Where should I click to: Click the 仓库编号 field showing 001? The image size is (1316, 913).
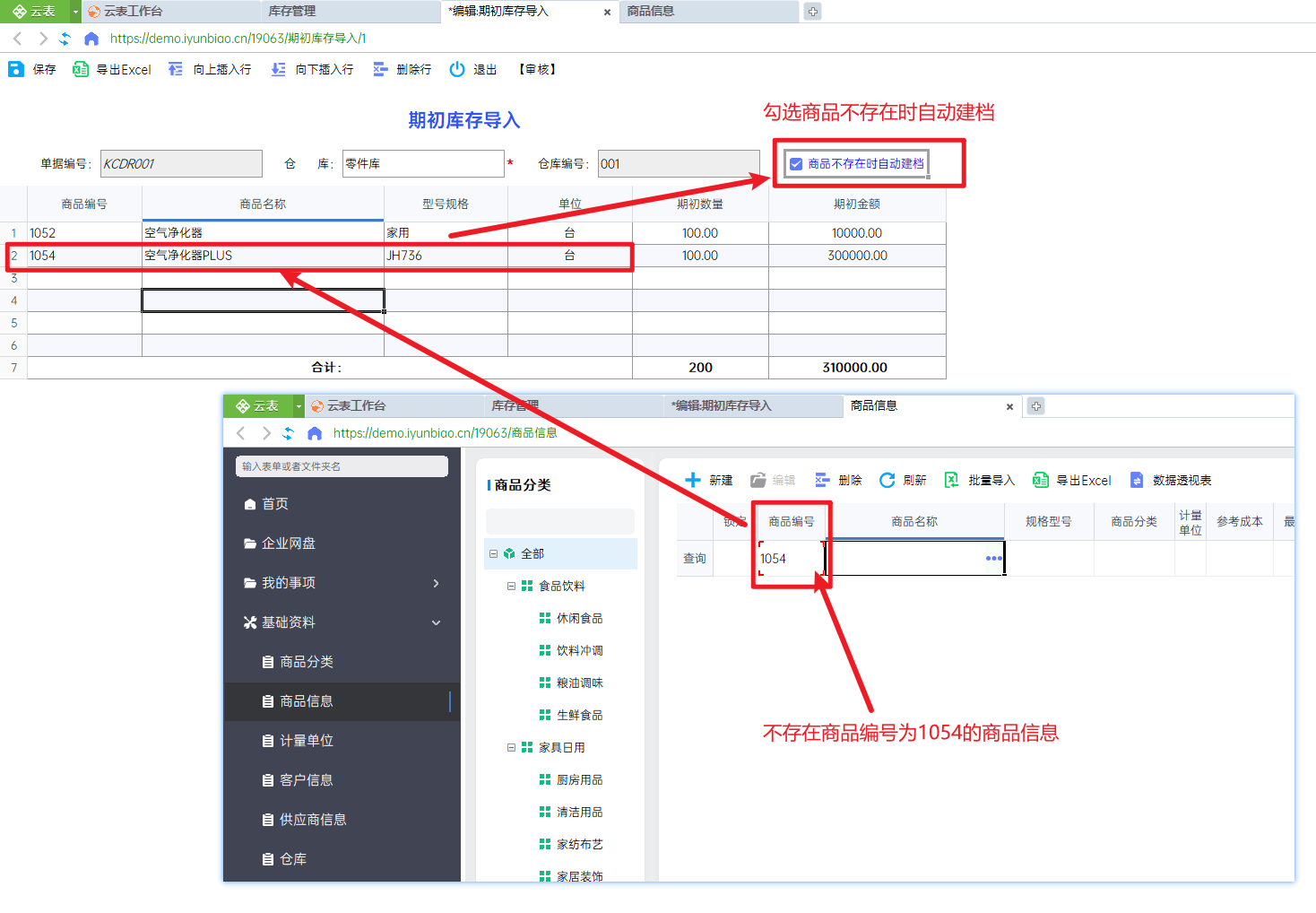[x=679, y=163]
